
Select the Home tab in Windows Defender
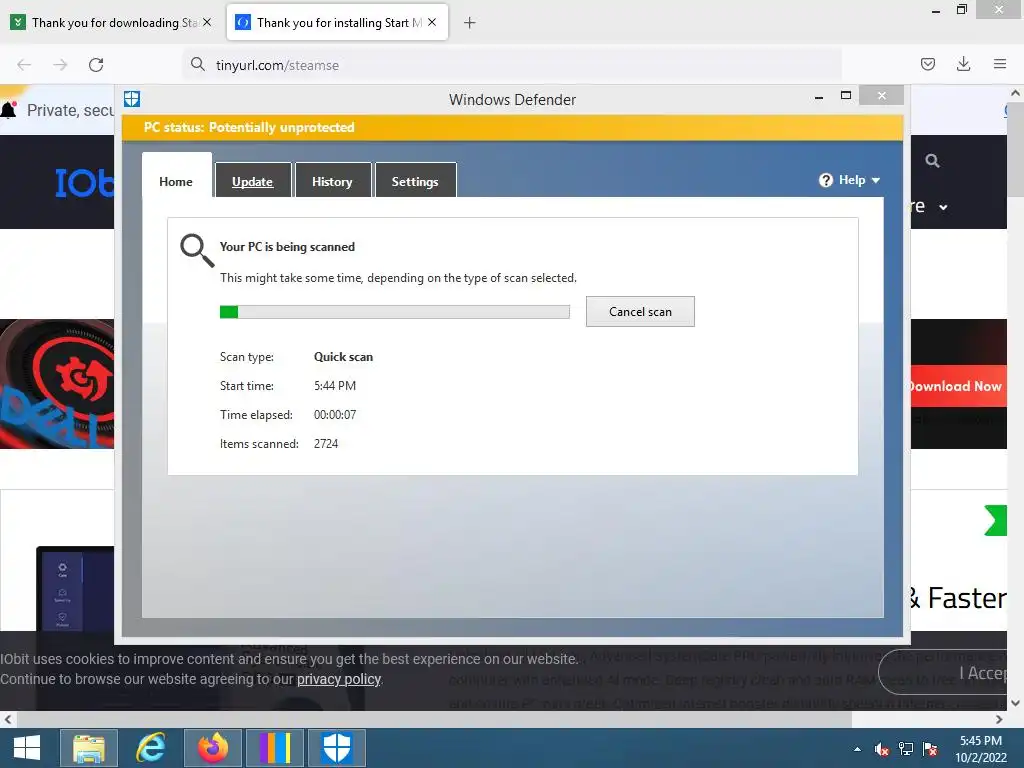tap(176, 178)
